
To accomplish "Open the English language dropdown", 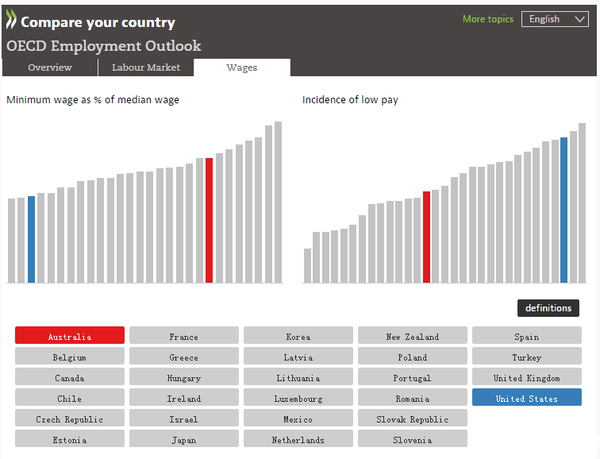I will tap(554, 19).
